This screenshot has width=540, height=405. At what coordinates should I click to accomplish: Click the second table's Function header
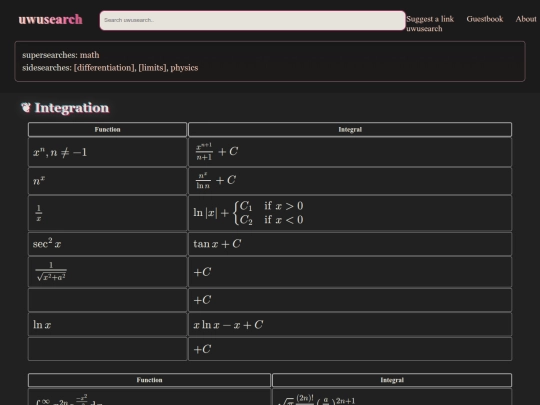pyautogui.click(x=149, y=380)
